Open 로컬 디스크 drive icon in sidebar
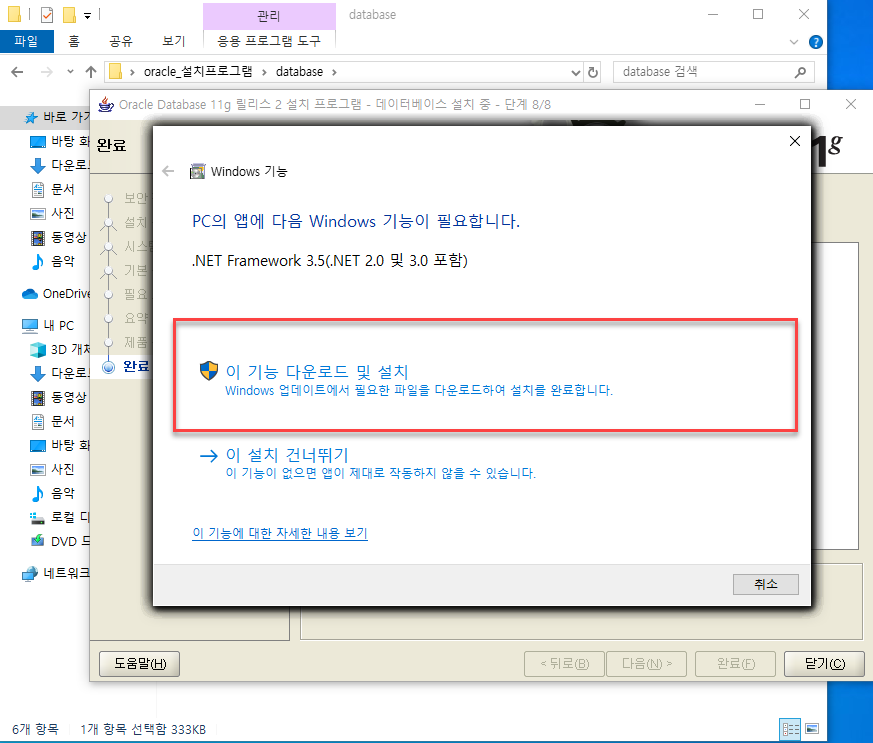The height and width of the screenshot is (743, 873). [x=37, y=518]
